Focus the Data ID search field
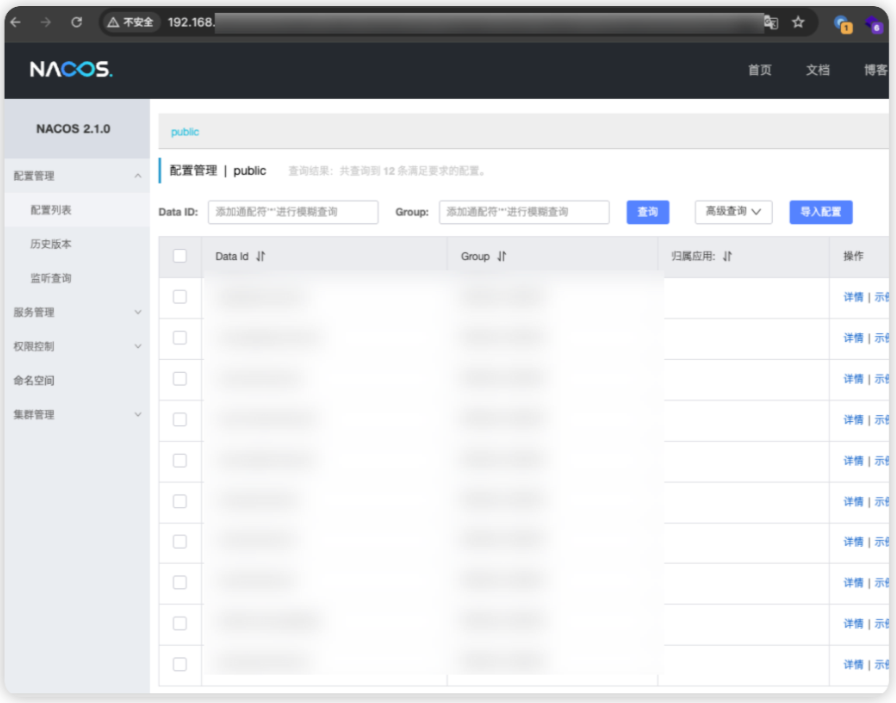This screenshot has height=703, width=896. [x=293, y=212]
